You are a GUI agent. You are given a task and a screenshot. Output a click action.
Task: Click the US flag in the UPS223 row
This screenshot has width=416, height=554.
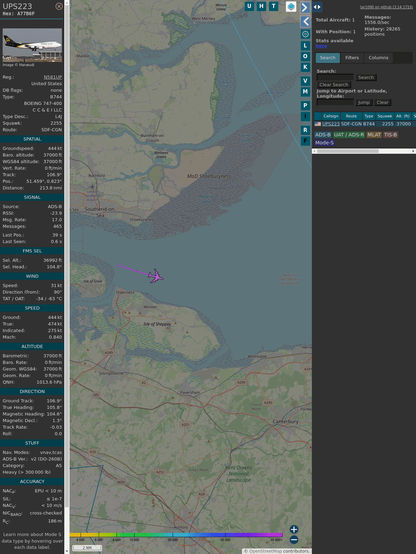coord(318,124)
